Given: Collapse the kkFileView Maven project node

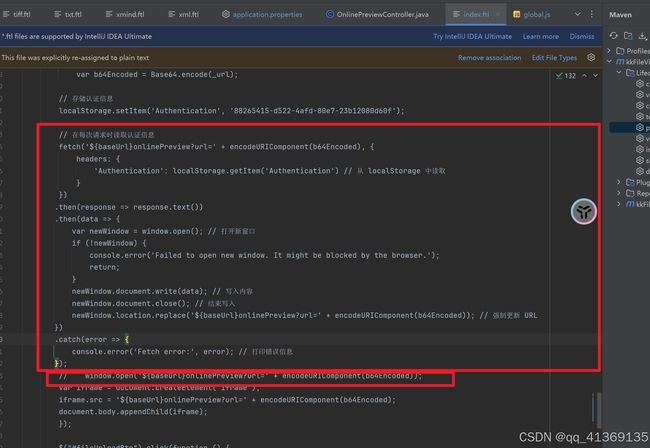Looking at the screenshot, I should pos(609,61).
